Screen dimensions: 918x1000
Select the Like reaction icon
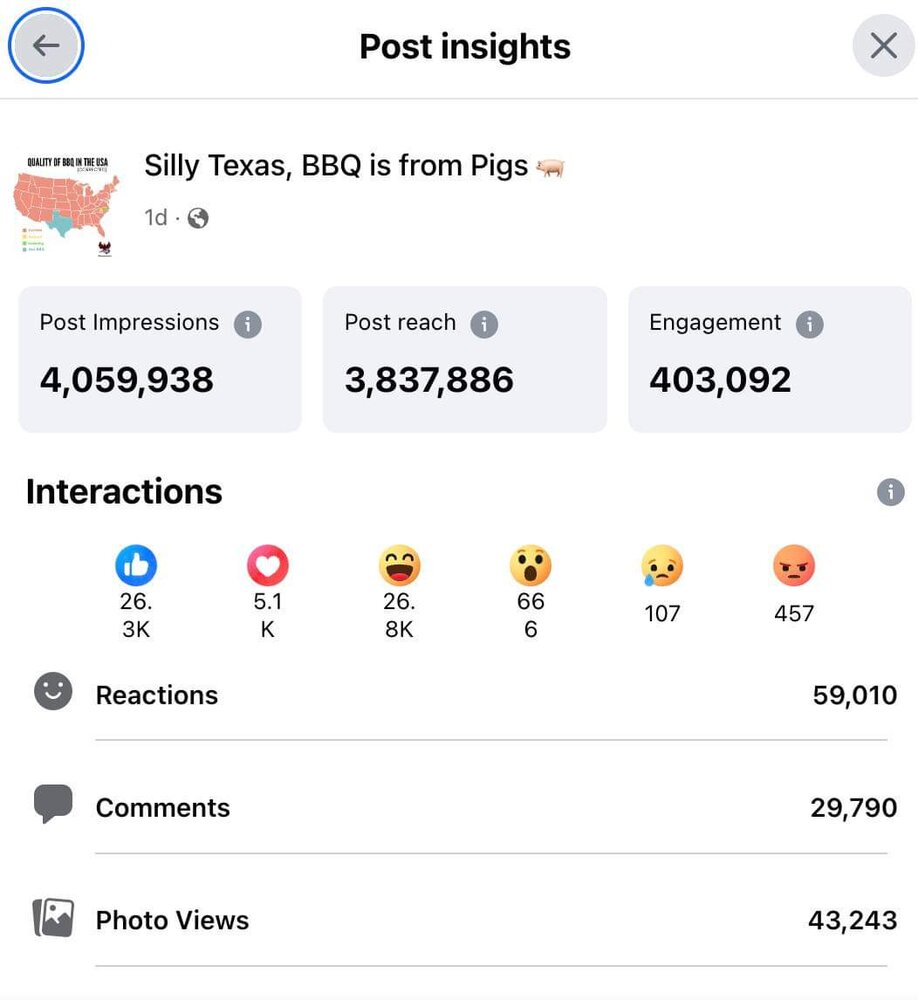pyautogui.click(x=136, y=567)
